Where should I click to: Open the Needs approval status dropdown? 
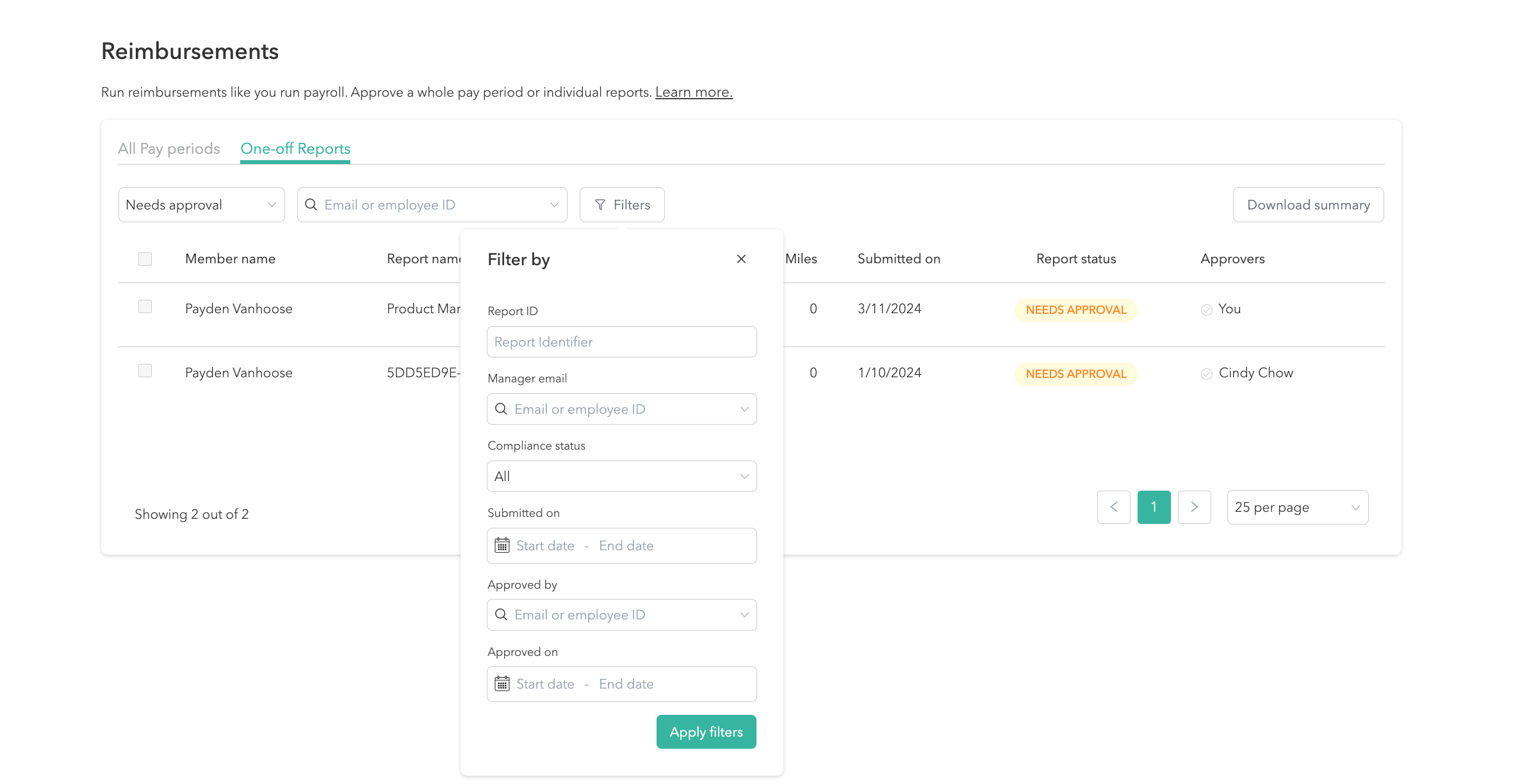tap(202, 205)
